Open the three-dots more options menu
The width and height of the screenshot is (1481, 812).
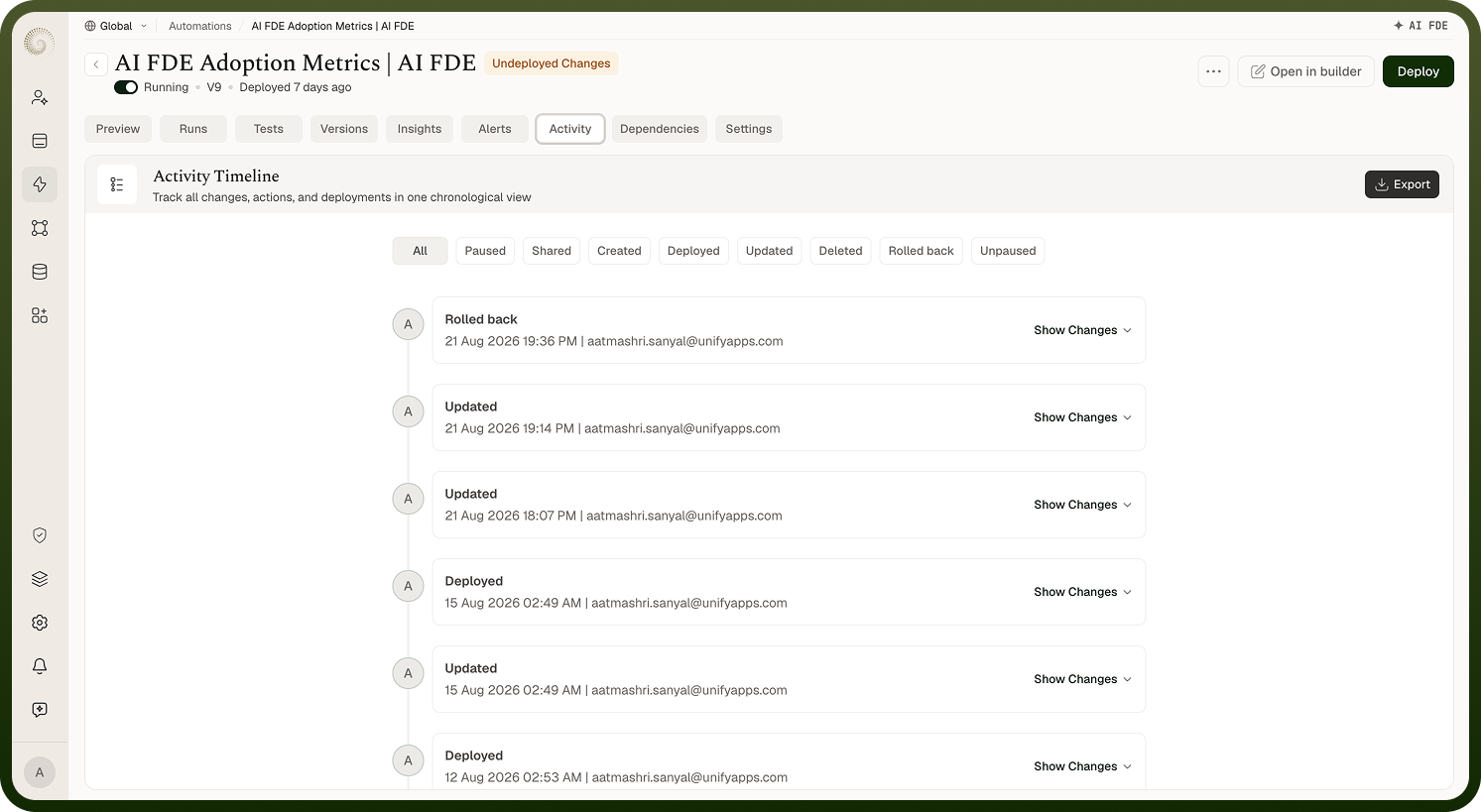click(x=1213, y=71)
